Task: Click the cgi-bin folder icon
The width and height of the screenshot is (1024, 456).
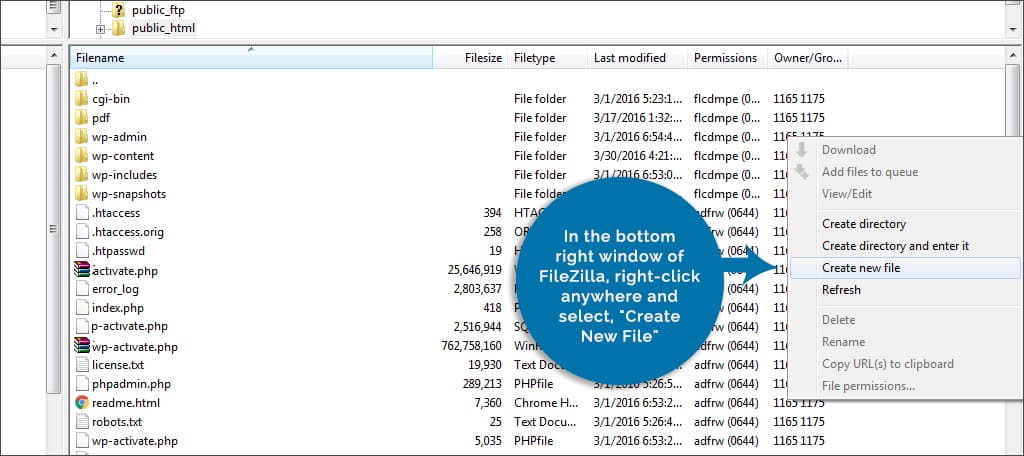Action: (81, 99)
